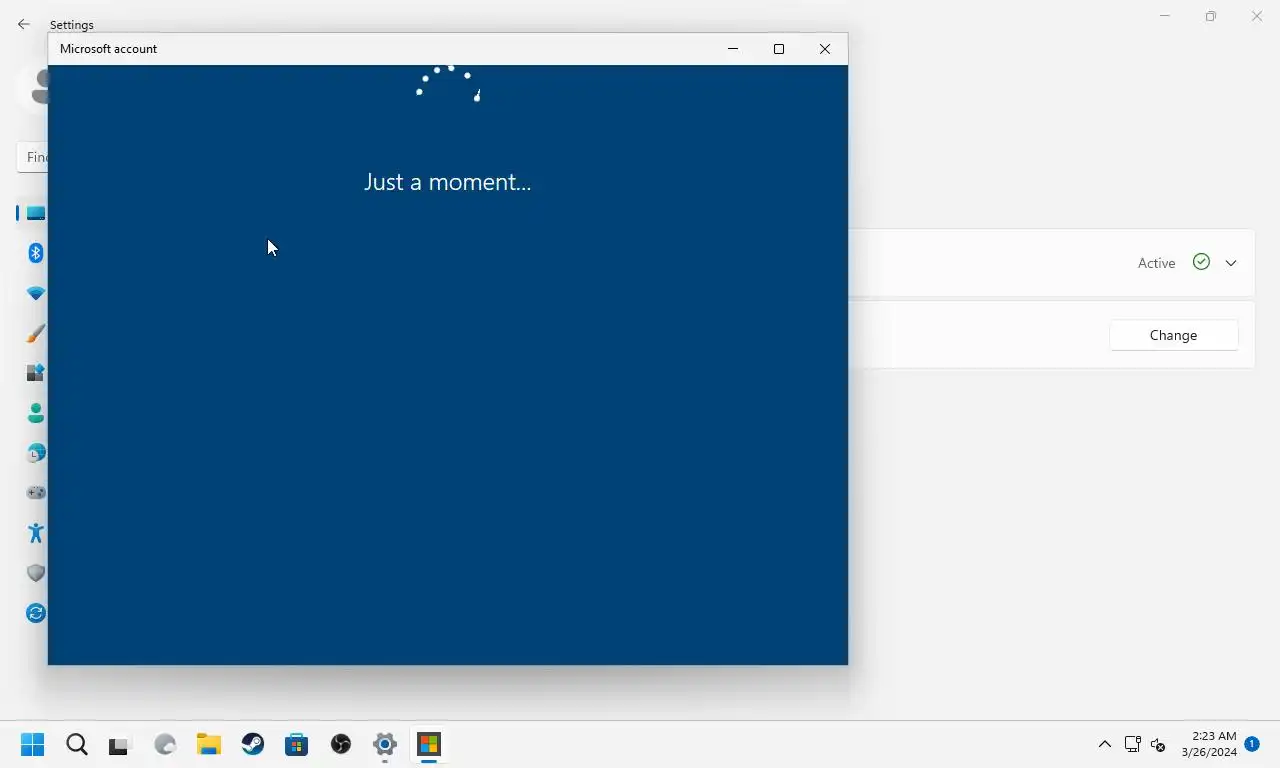Open muted volume tray icon
This screenshot has height=768, width=1280.
pos(1158,744)
